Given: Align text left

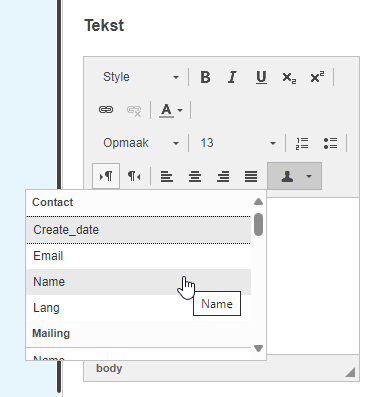Looking at the screenshot, I should tap(167, 176).
